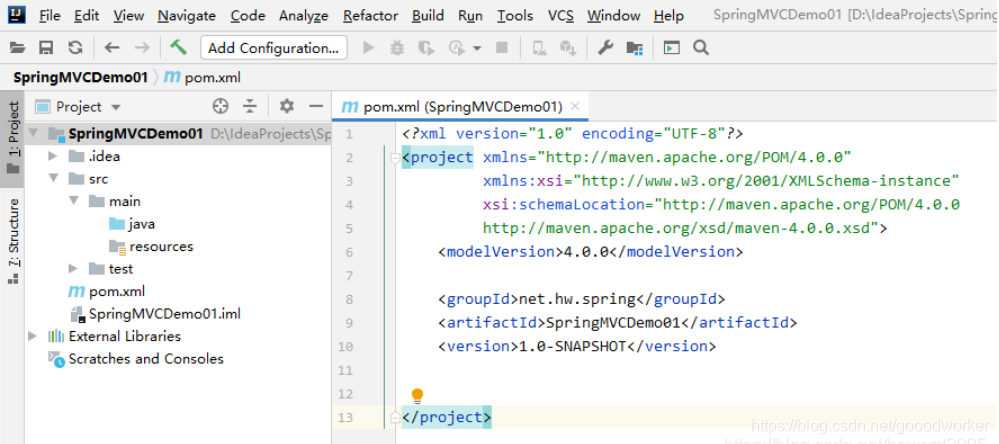Image resolution: width=999 pixels, height=444 pixels.
Task: Close the pom.xml editor tab
Action: click(575, 106)
